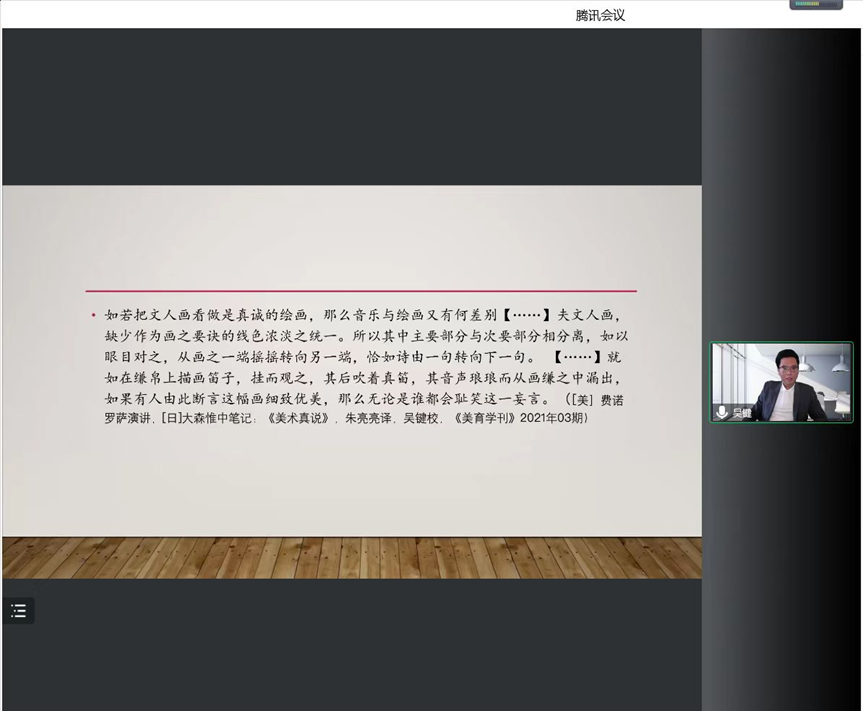The image size is (863, 711).
Task: Select the bulleted-list icon in the bottom corner
Action: 18,610
